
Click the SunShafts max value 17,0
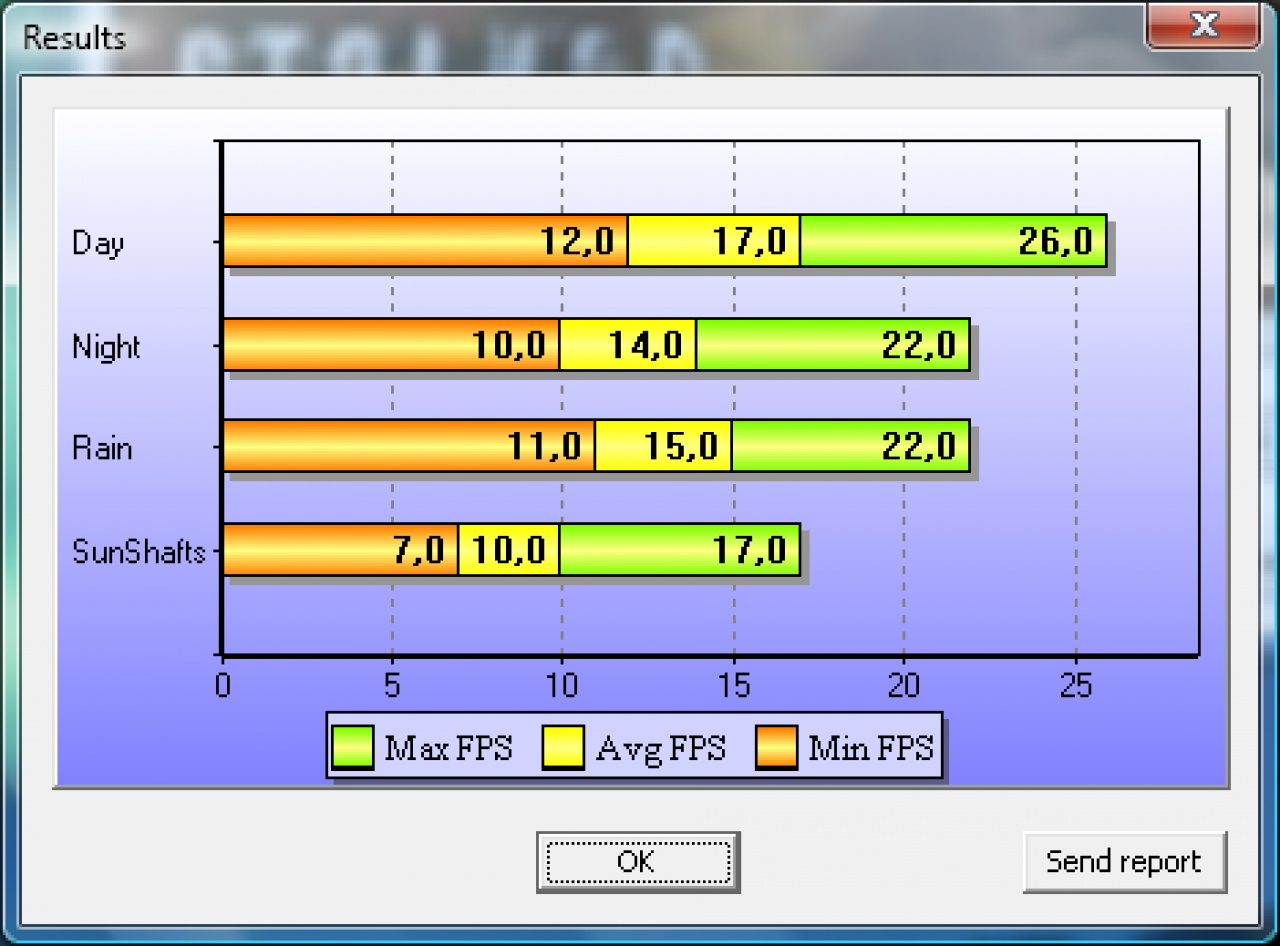(x=749, y=549)
